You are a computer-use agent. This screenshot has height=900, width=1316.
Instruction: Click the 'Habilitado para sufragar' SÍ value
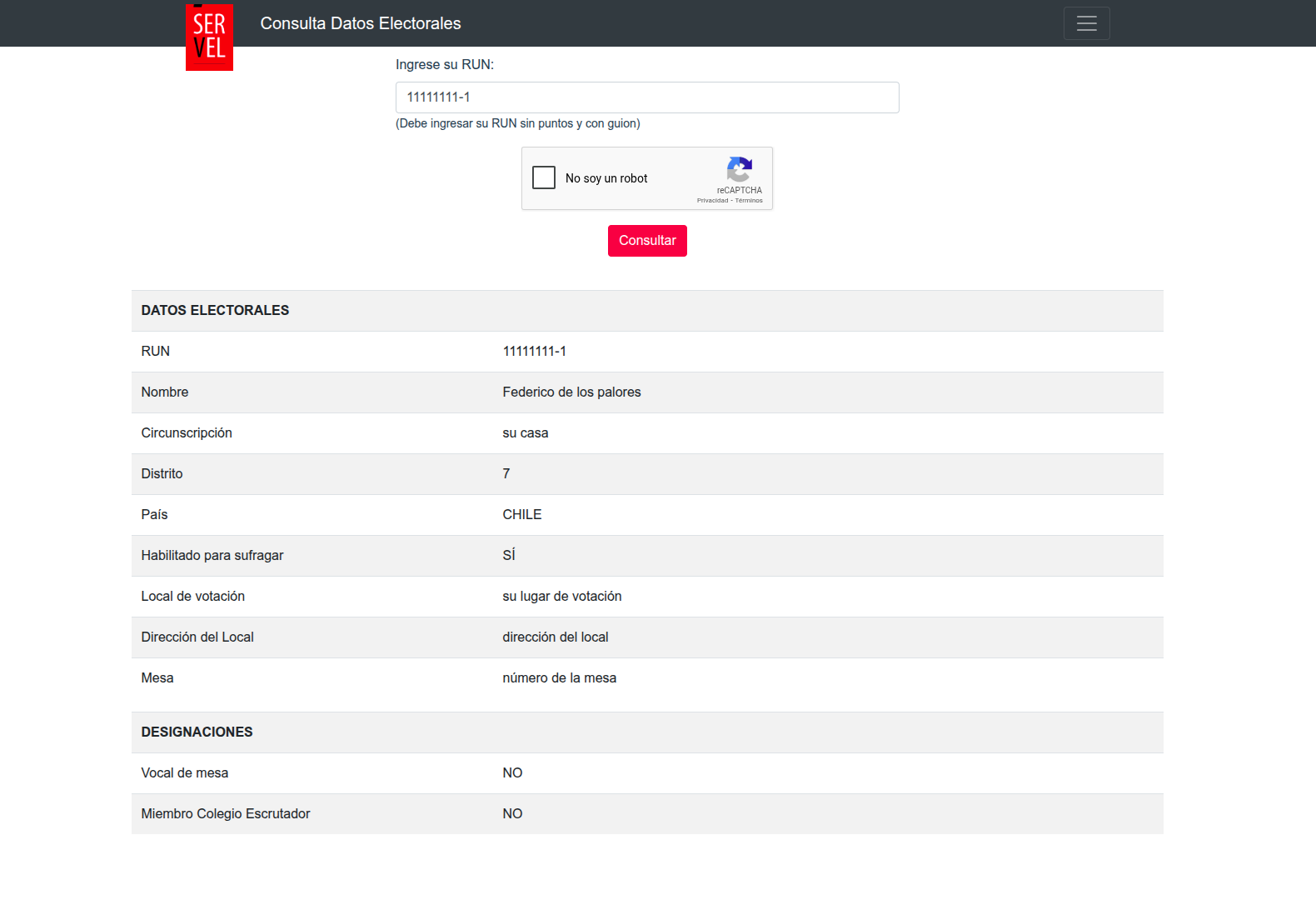click(x=508, y=555)
